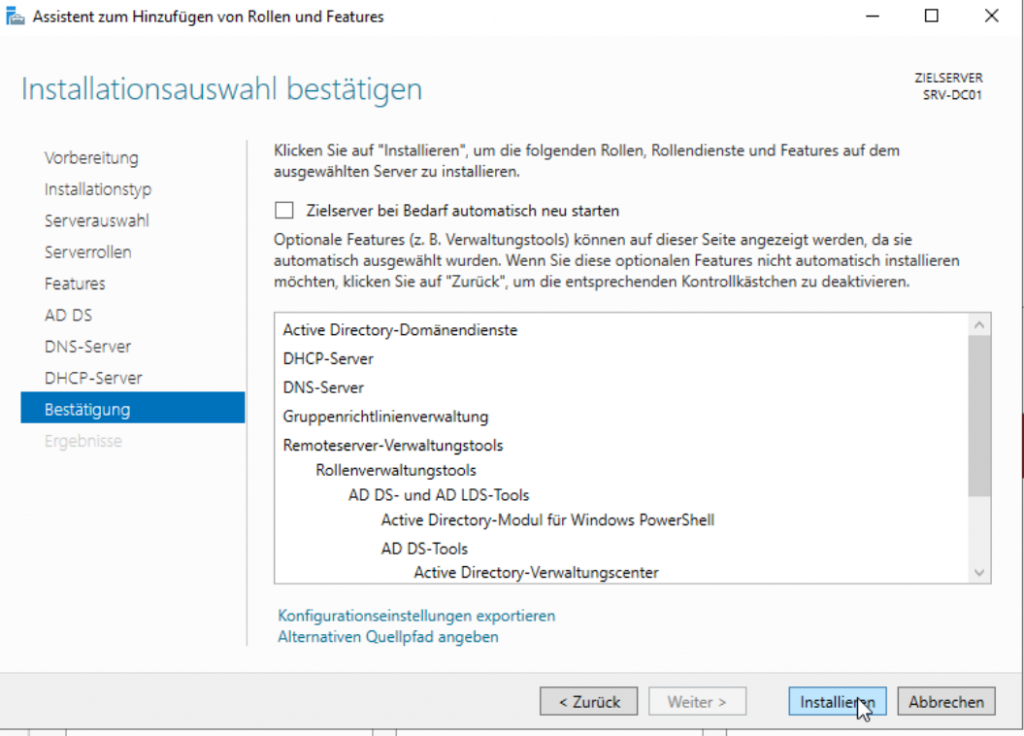The image size is (1024, 736).
Task: Open the Serverrollen step
Action: [88, 252]
